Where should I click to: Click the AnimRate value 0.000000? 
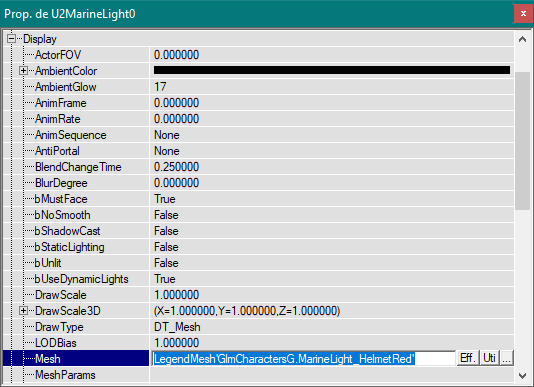[176, 119]
